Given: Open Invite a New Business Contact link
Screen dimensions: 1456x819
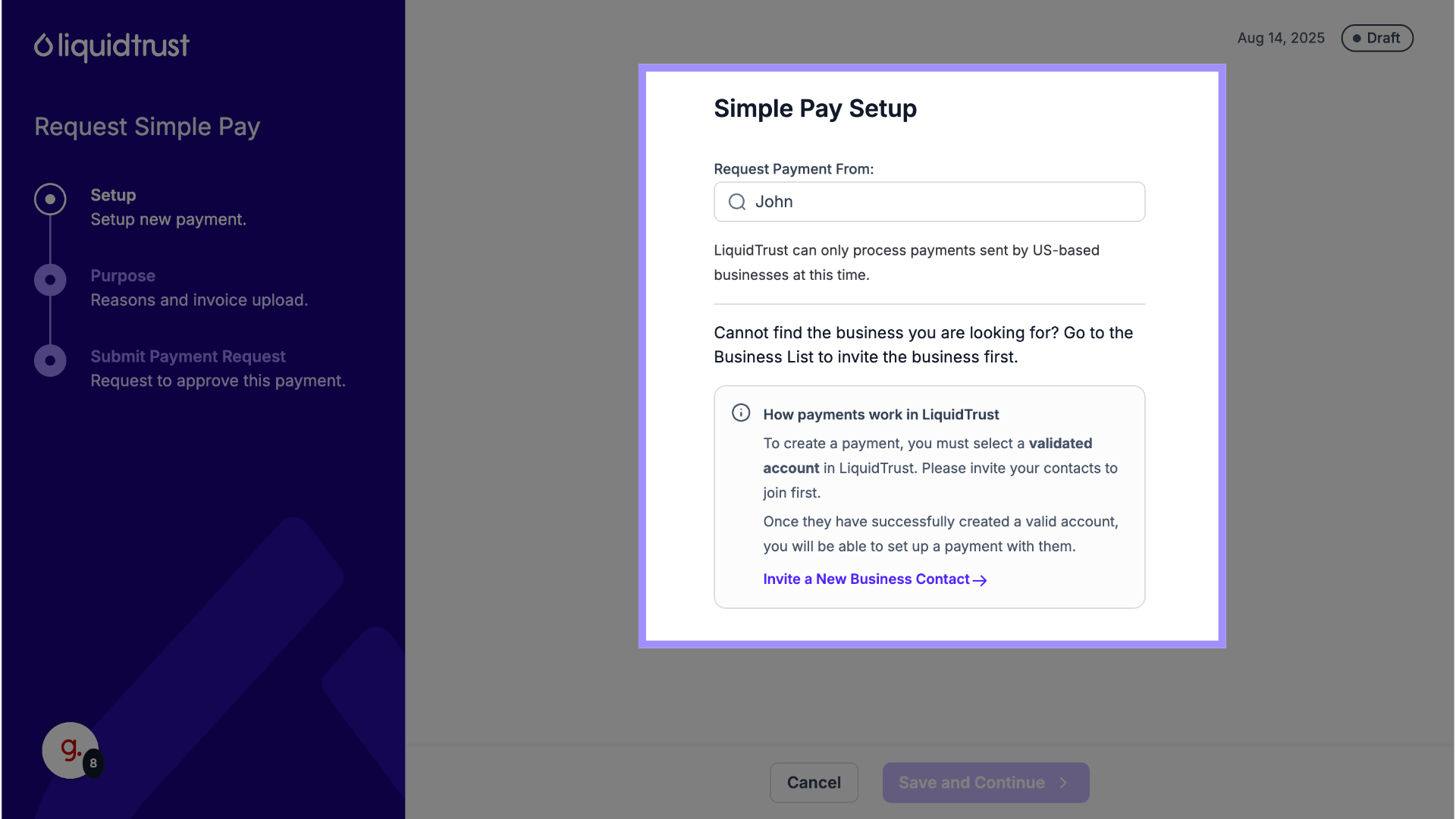Looking at the screenshot, I should 866,579.
